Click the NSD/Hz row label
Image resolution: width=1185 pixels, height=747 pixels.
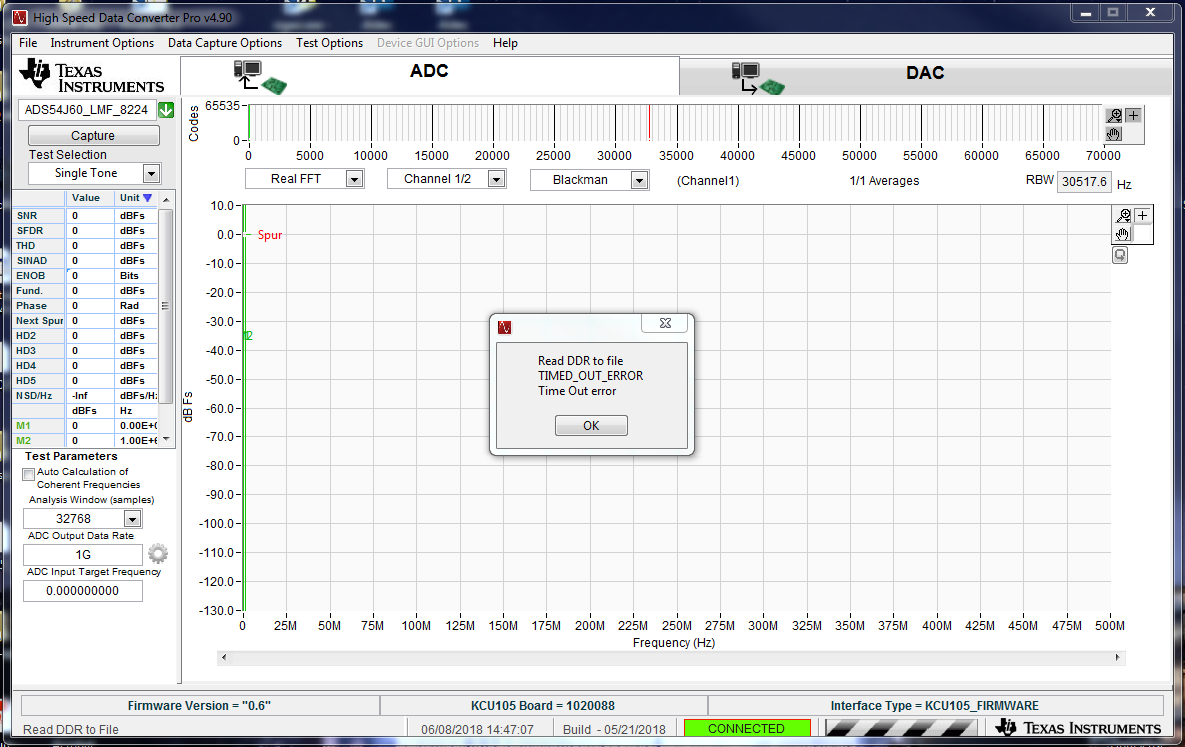pyautogui.click(x=34, y=396)
